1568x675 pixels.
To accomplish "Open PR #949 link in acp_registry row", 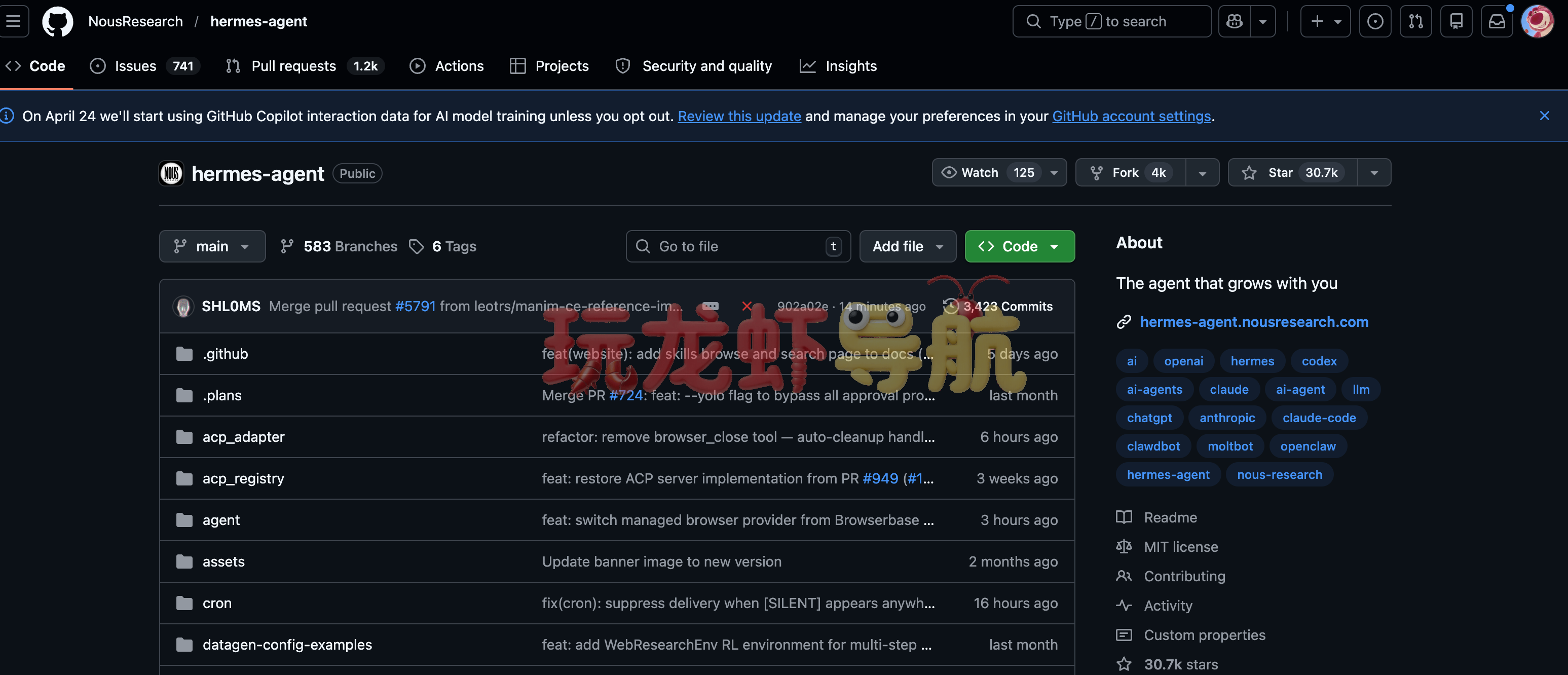I will point(880,478).
